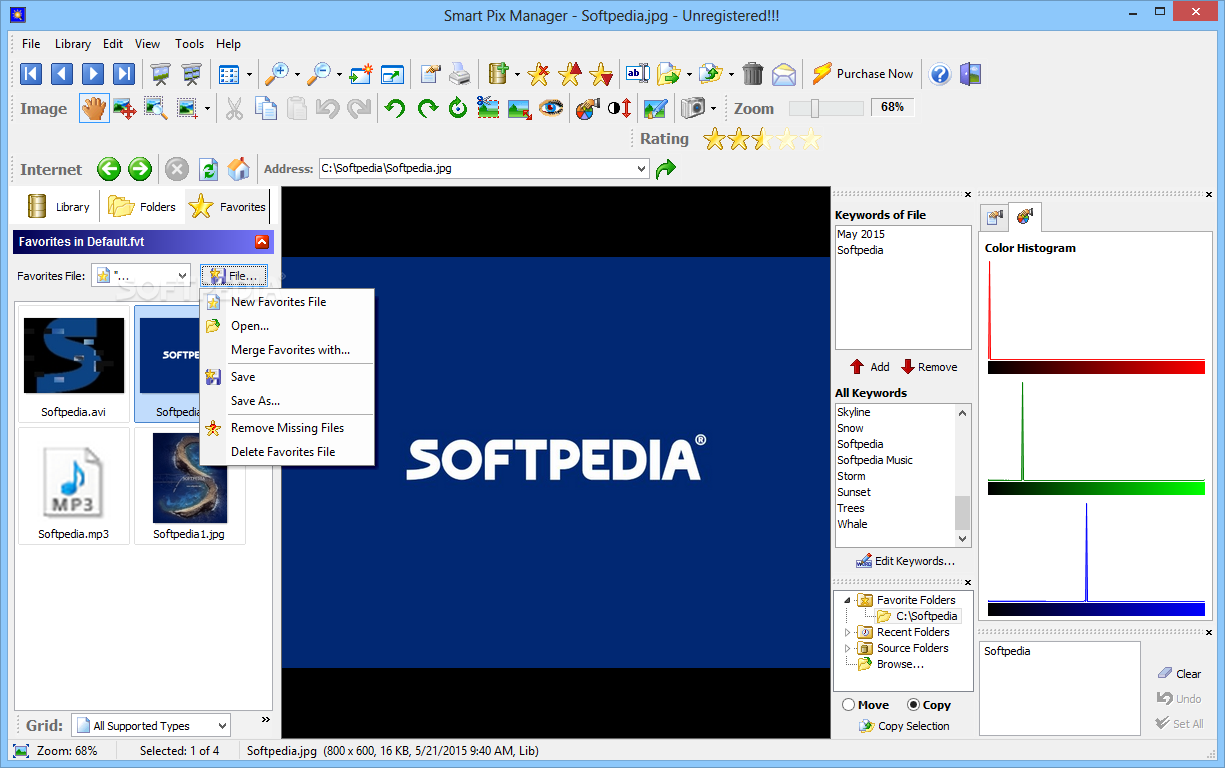This screenshot has width=1225, height=768.
Task: Rotate image left with green arrow
Action: [395, 108]
